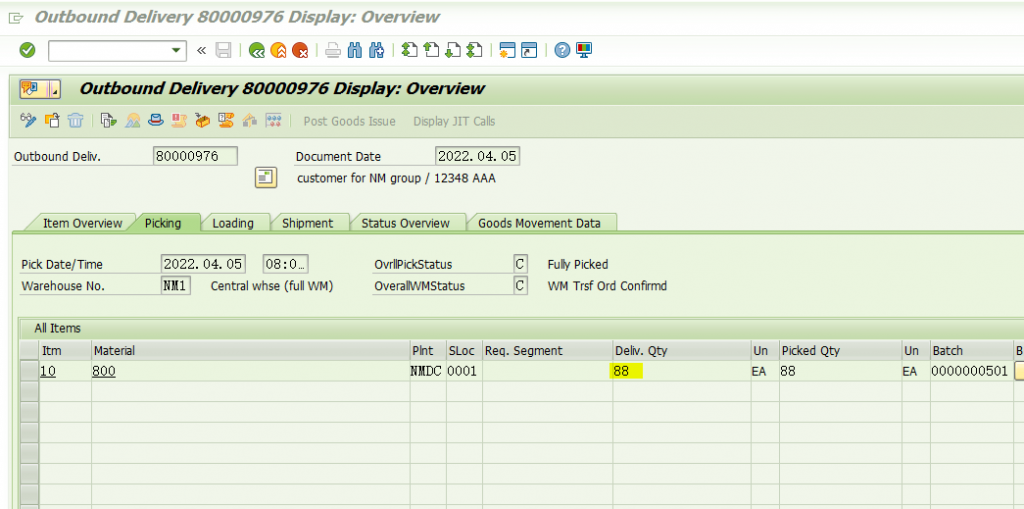
Task: Click the Customize Local Layout monitor icon
Action: tap(584, 50)
